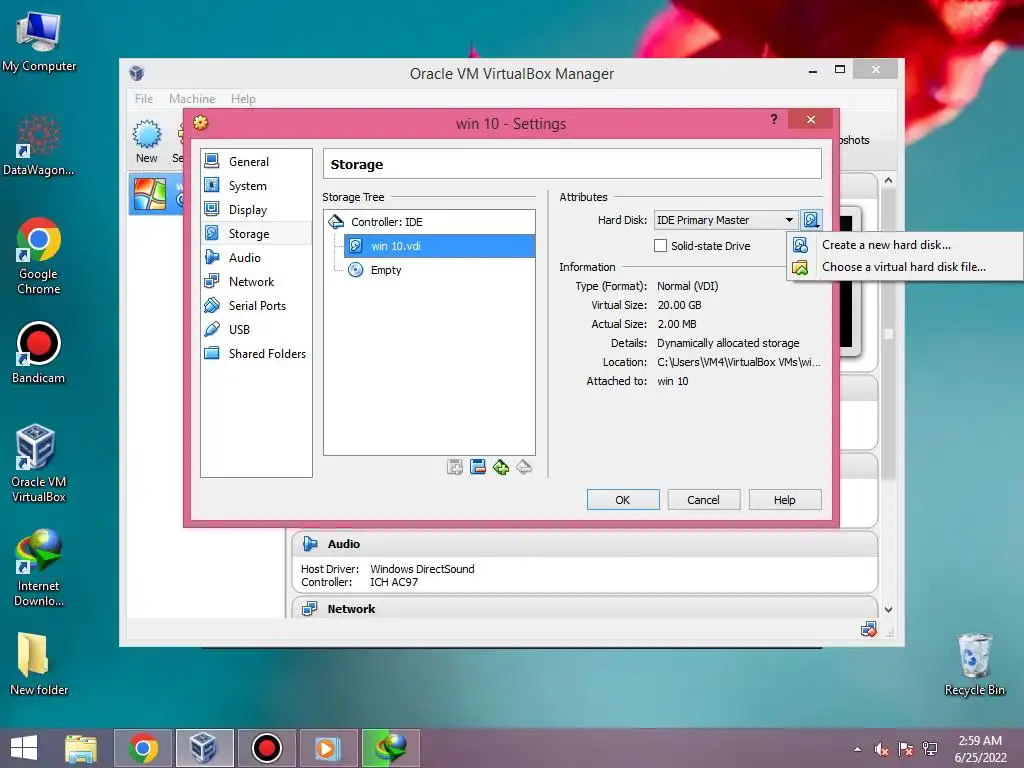
Task: Choose a virtual hard disk file...
Action: [904, 267]
